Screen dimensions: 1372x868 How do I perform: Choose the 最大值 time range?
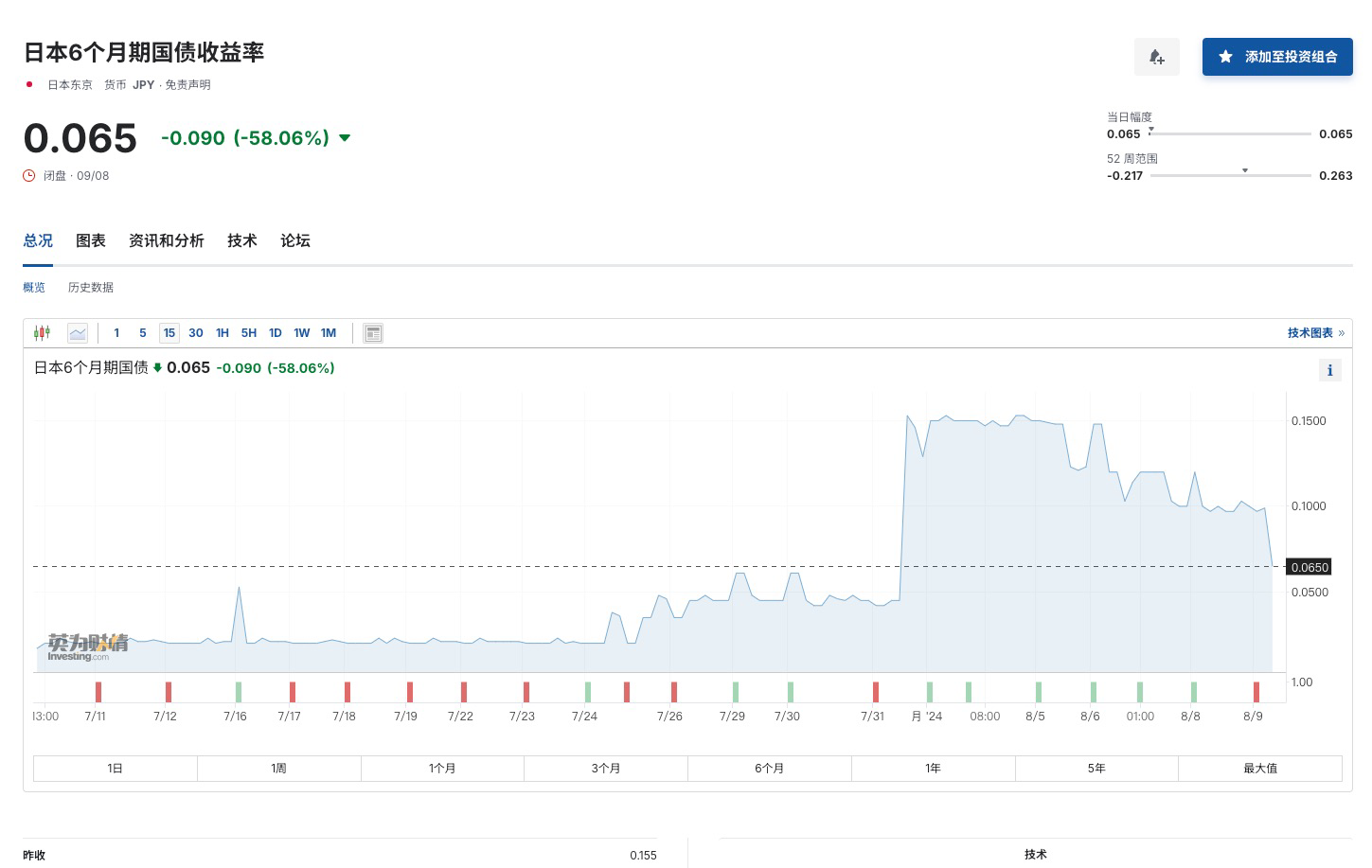(x=1259, y=769)
